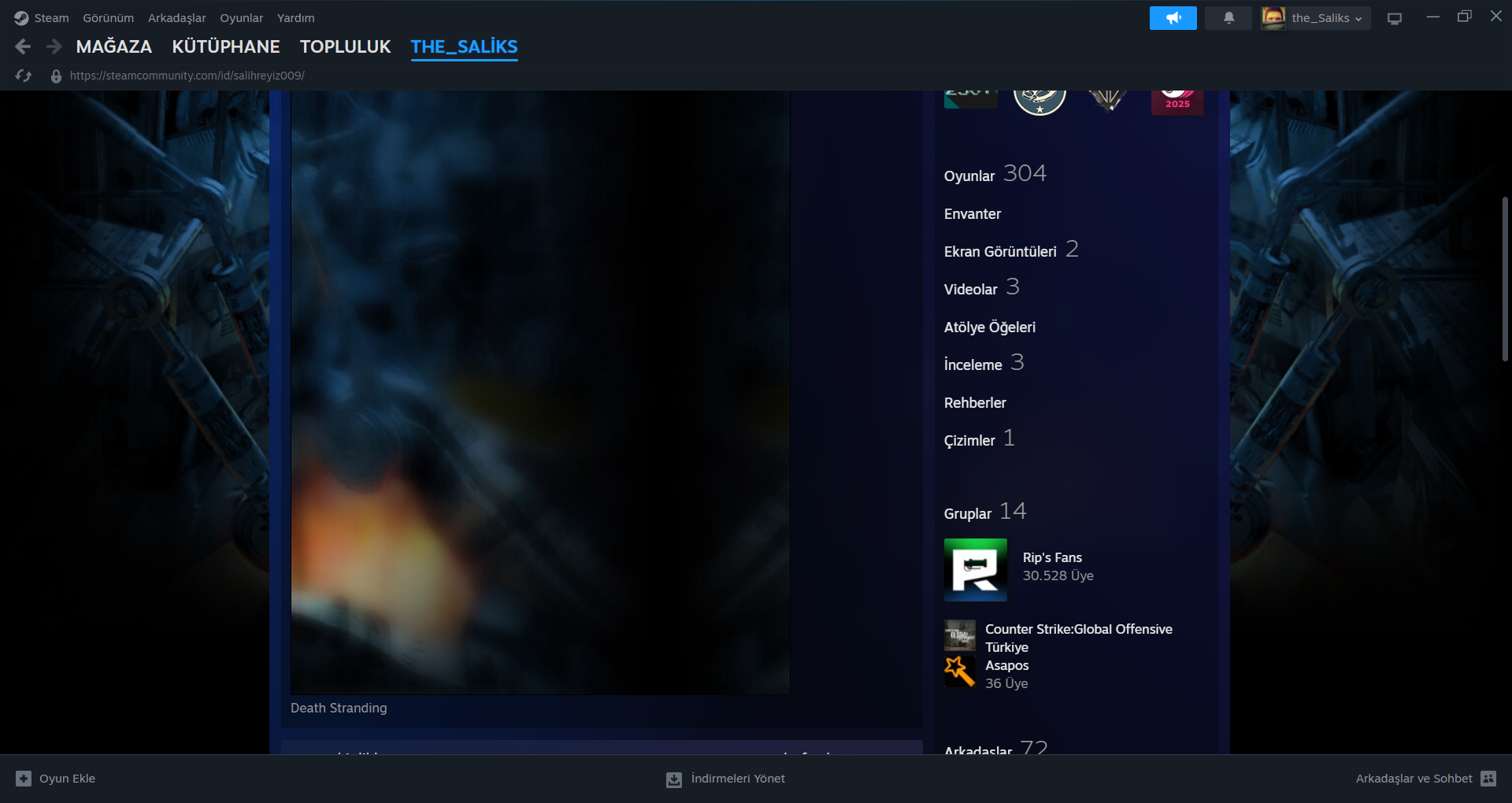Go forward with the forward arrow
The height and width of the screenshot is (803, 1512).
coord(54,47)
